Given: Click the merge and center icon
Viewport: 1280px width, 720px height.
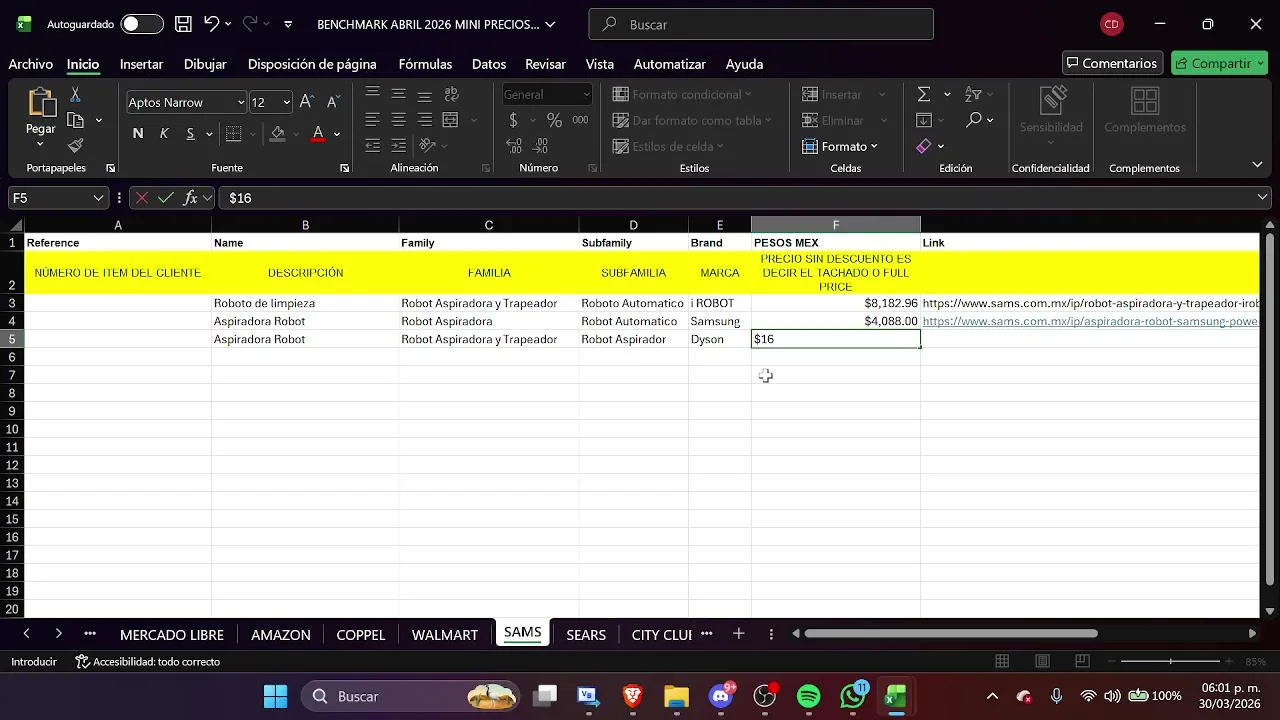Looking at the screenshot, I should click(450, 120).
